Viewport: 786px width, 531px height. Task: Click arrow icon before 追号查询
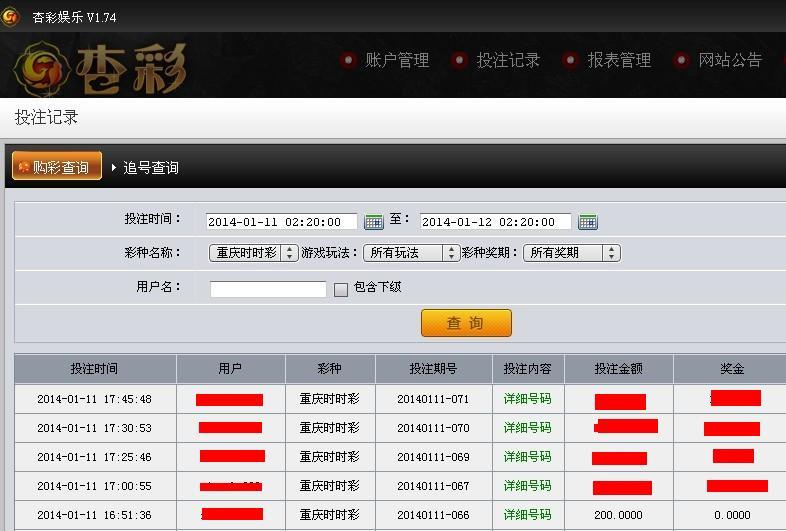tap(114, 167)
